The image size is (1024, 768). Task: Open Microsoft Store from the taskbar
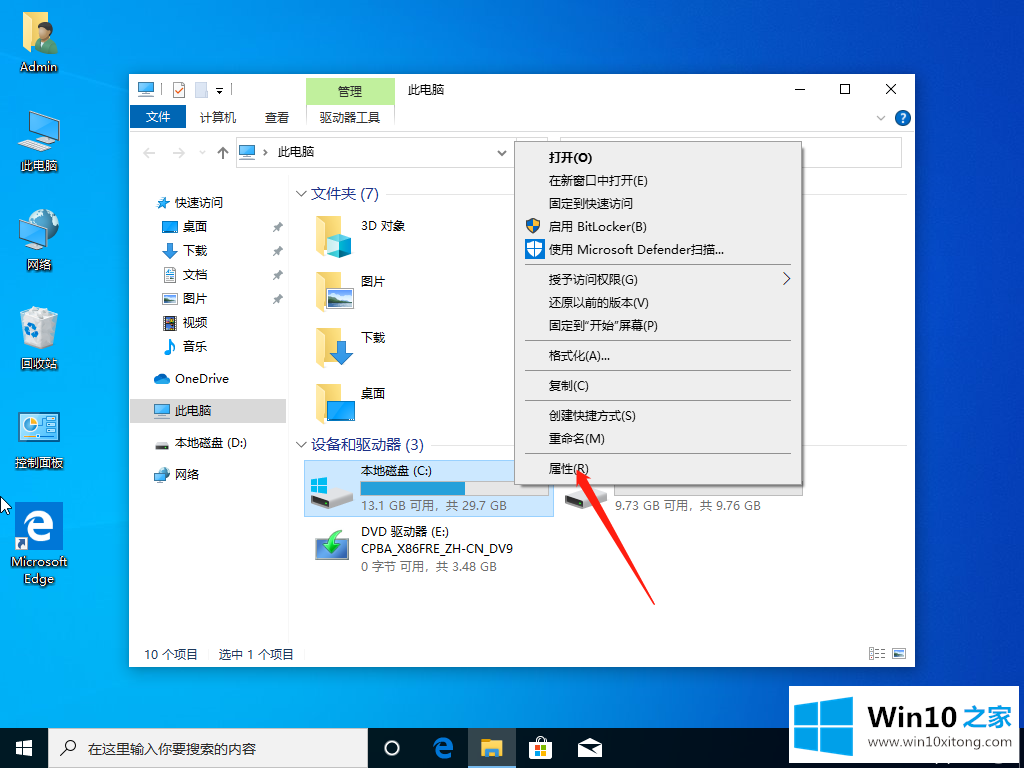click(x=541, y=748)
